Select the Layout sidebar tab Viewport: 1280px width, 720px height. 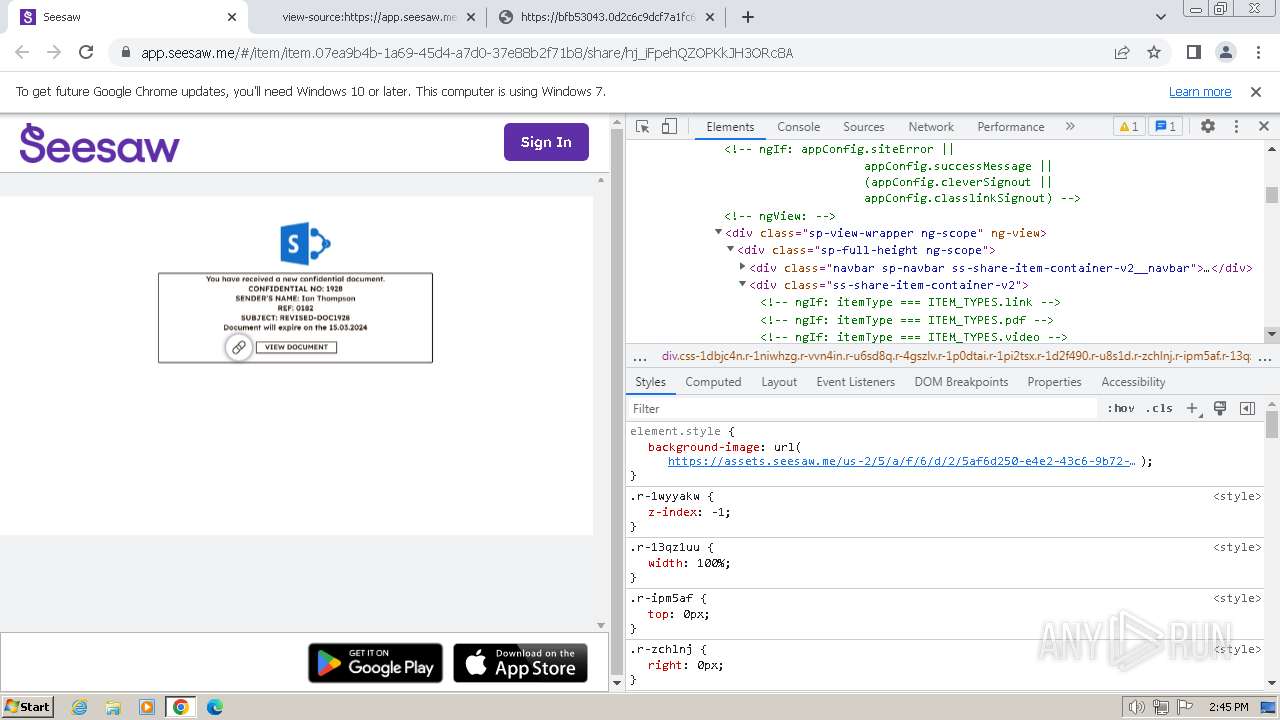[x=779, y=382]
